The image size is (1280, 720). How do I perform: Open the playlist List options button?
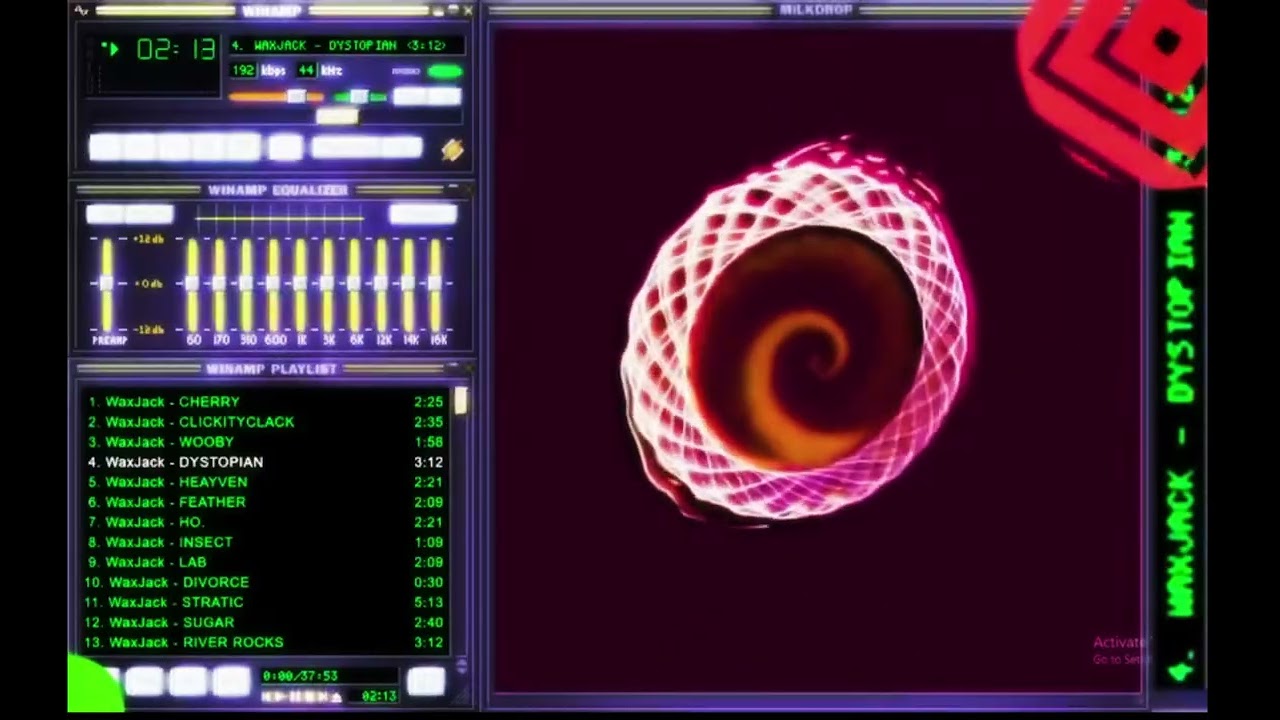pos(426,681)
